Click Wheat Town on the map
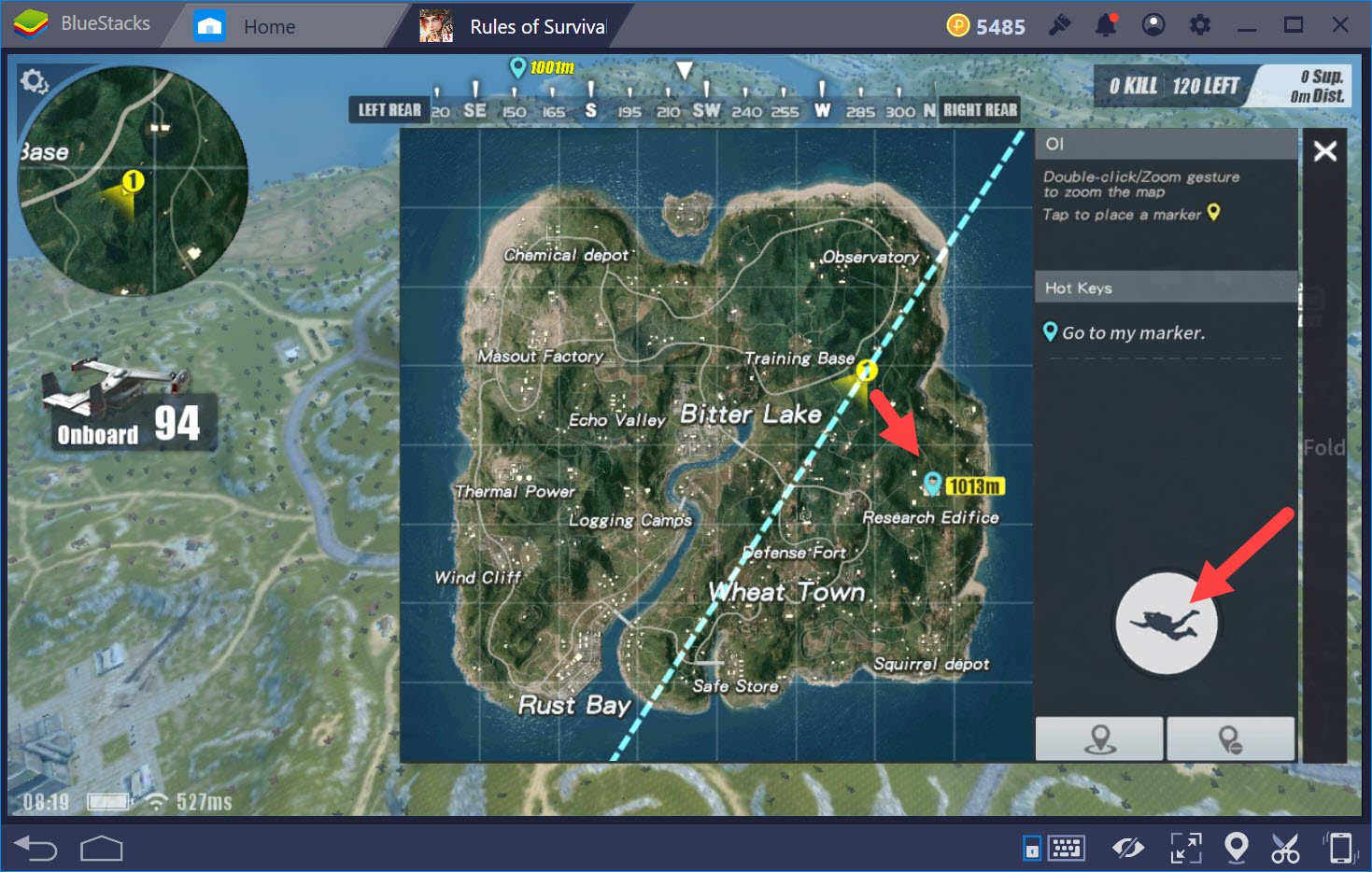The width and height of the screenshot is (1372, 872). coord(786,592)
